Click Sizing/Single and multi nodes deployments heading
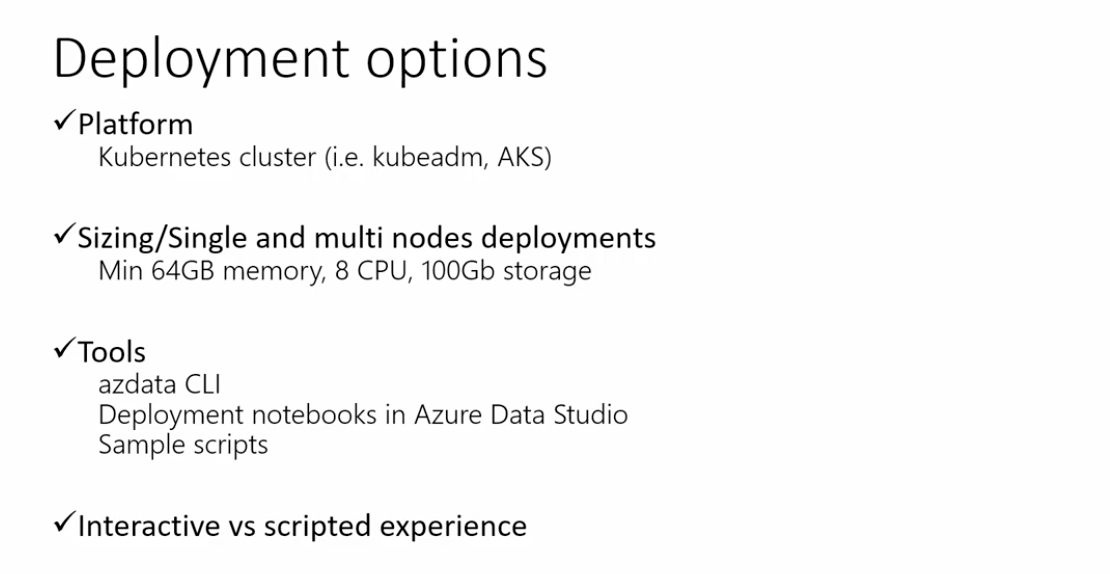Image resolution: width=1110 pixels, height=574 pixels. pos(366,239)
